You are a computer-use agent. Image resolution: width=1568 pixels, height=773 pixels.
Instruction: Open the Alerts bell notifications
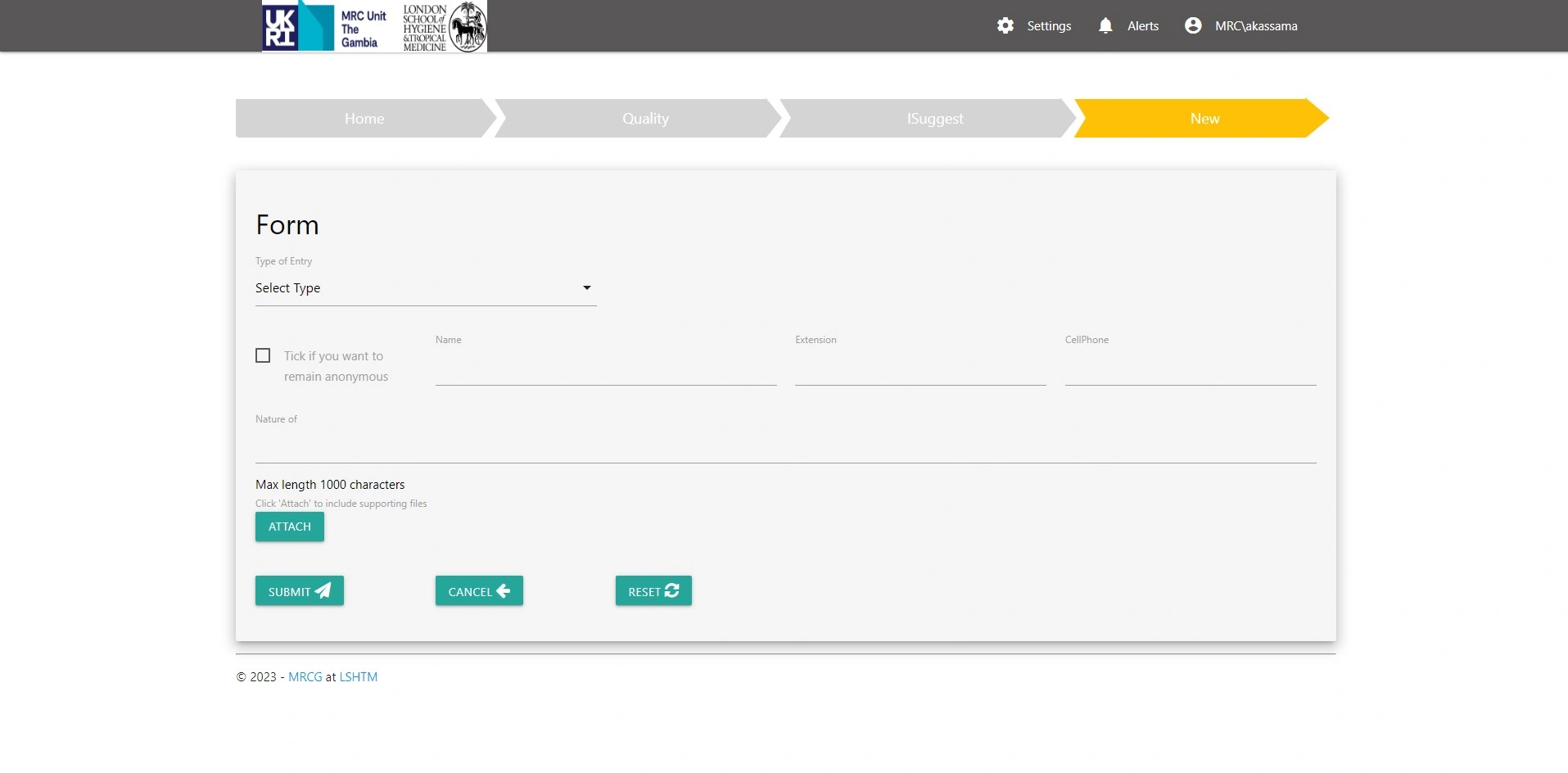pos(1106,25)
